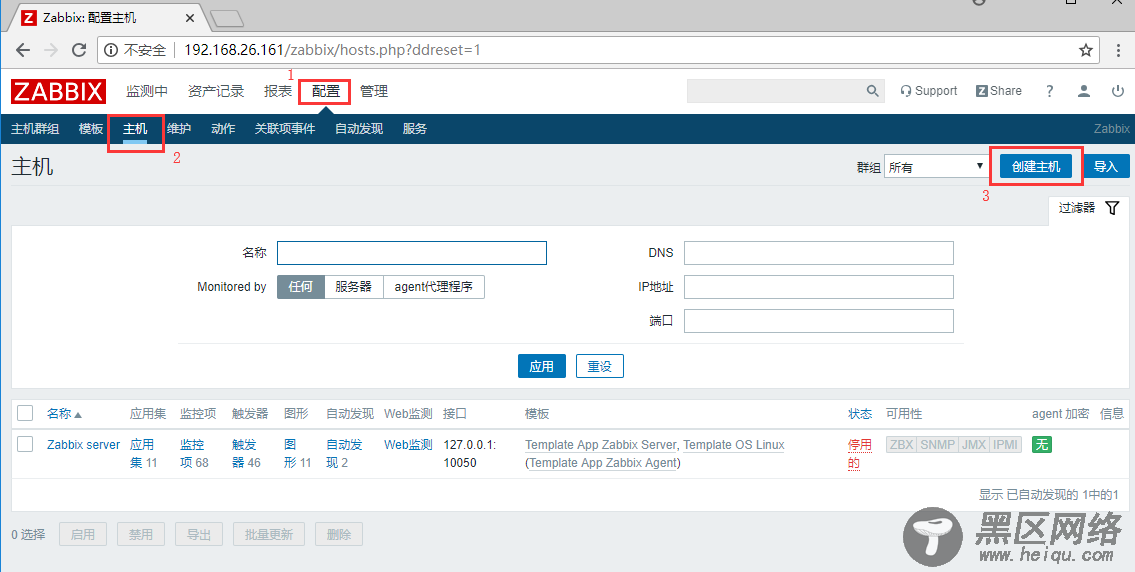
Task: Open the 监测中 menu
Action: point(147,91)
